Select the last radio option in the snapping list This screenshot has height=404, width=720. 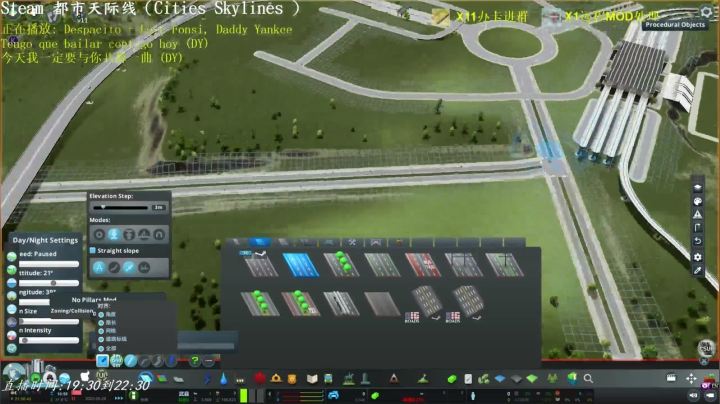coord(101,348)
